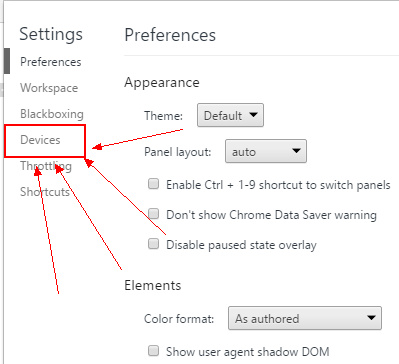Viewport: 399px width, 364px height.
Task: Open the Devices settings tab
Action: 40,140
